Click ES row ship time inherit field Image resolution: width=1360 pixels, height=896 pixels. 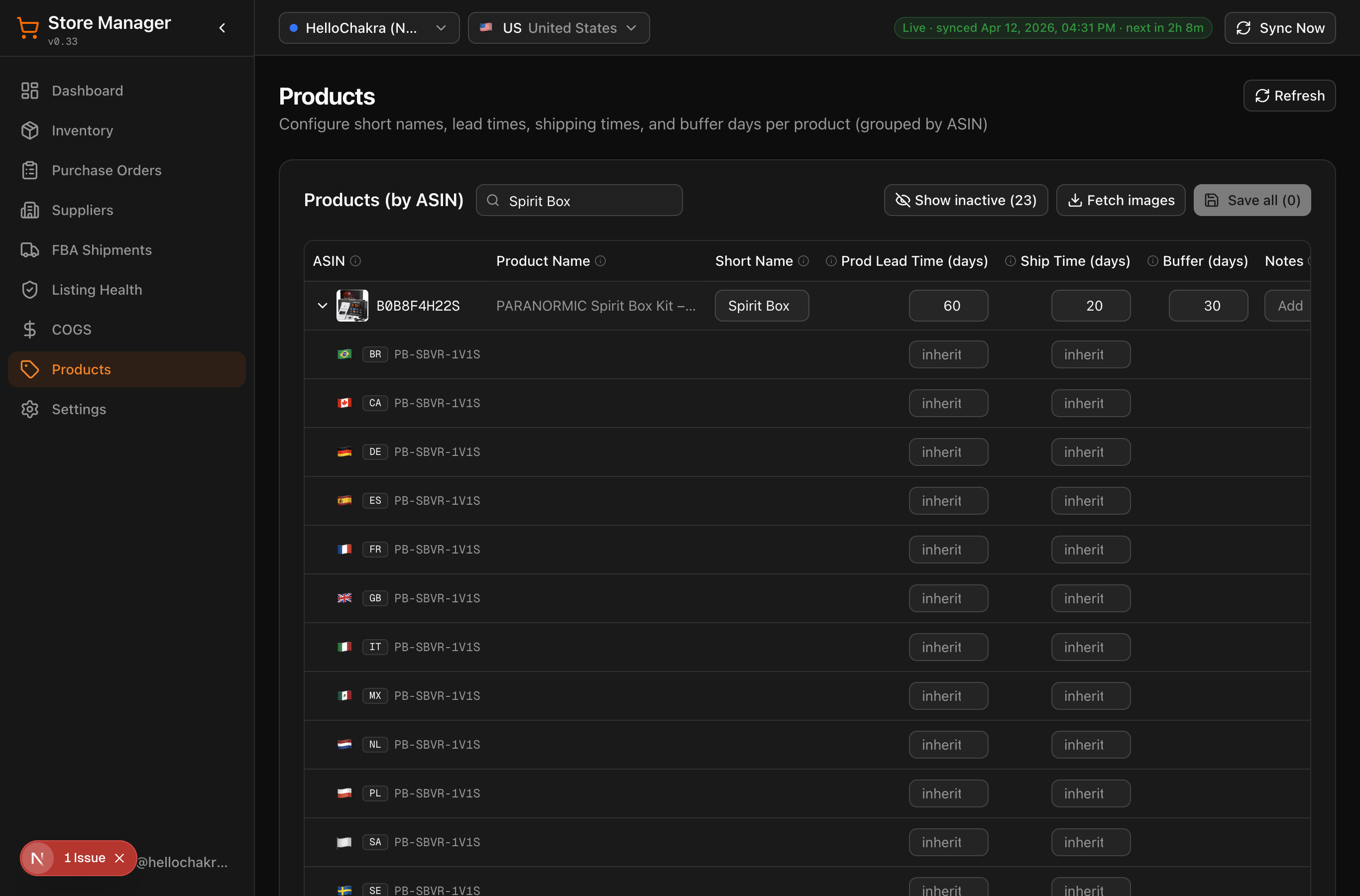[1091, 501]
